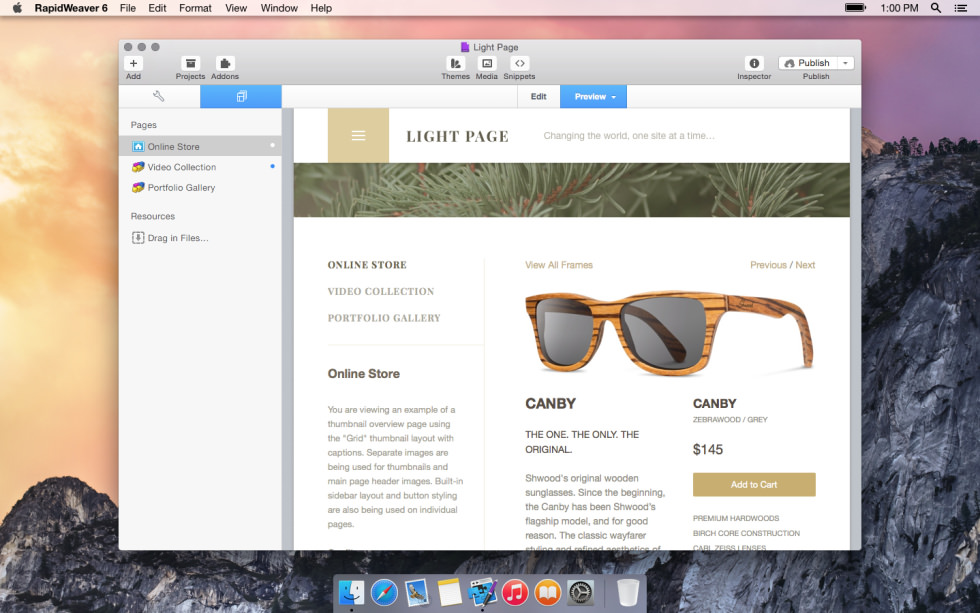Open the Help menu
The height and width of the screenshot is (613, 980).
click(x=321, y=8)
